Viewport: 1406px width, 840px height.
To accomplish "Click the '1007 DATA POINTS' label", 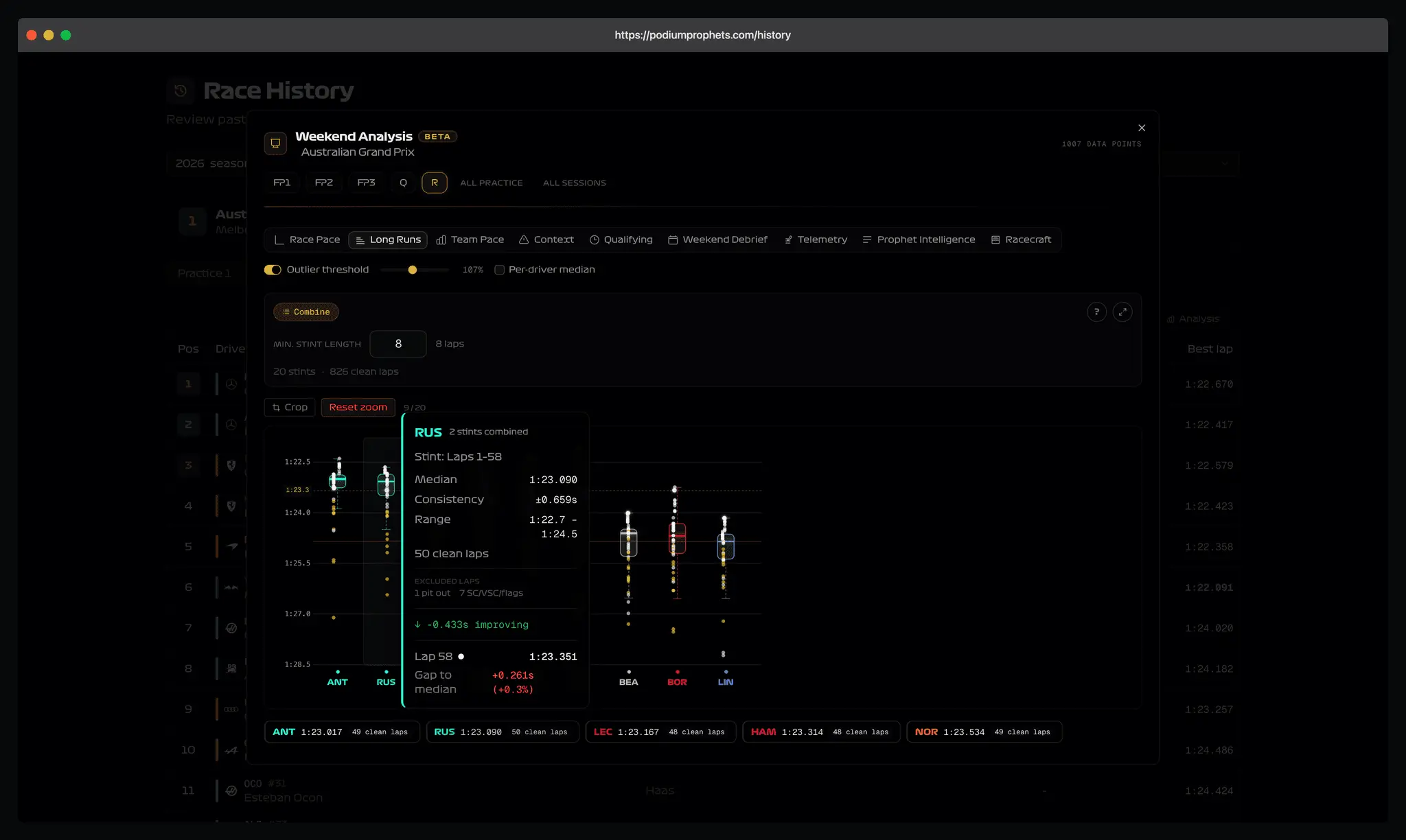I will (1101, 144).
